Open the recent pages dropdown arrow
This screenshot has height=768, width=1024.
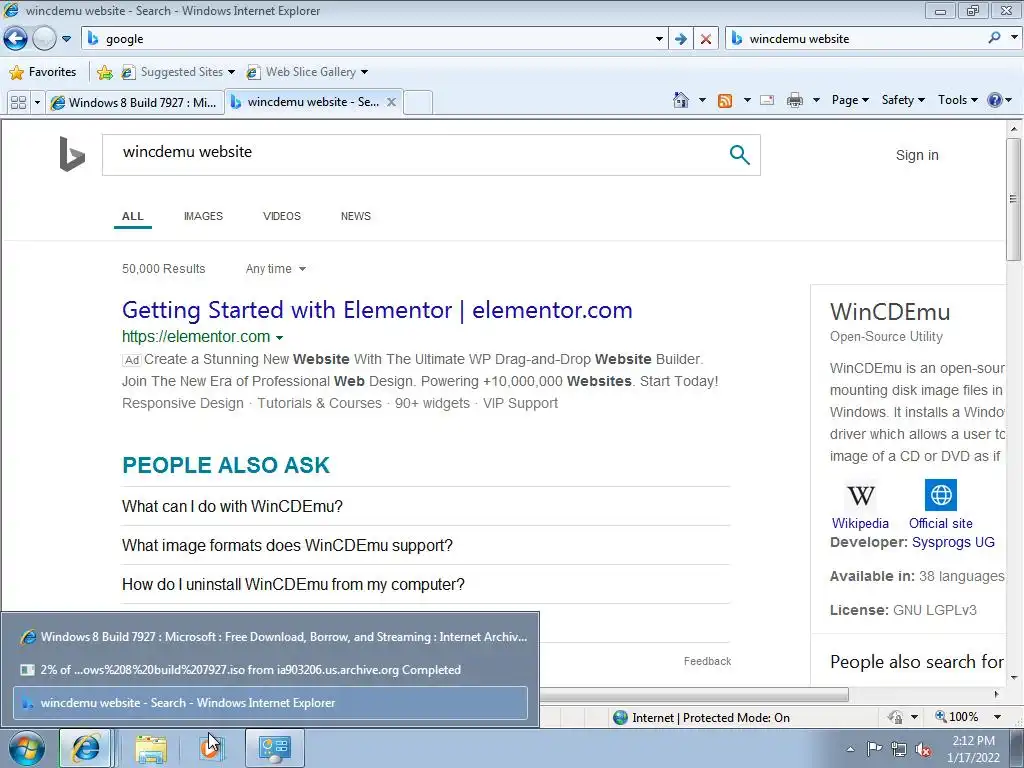[66, 39]
